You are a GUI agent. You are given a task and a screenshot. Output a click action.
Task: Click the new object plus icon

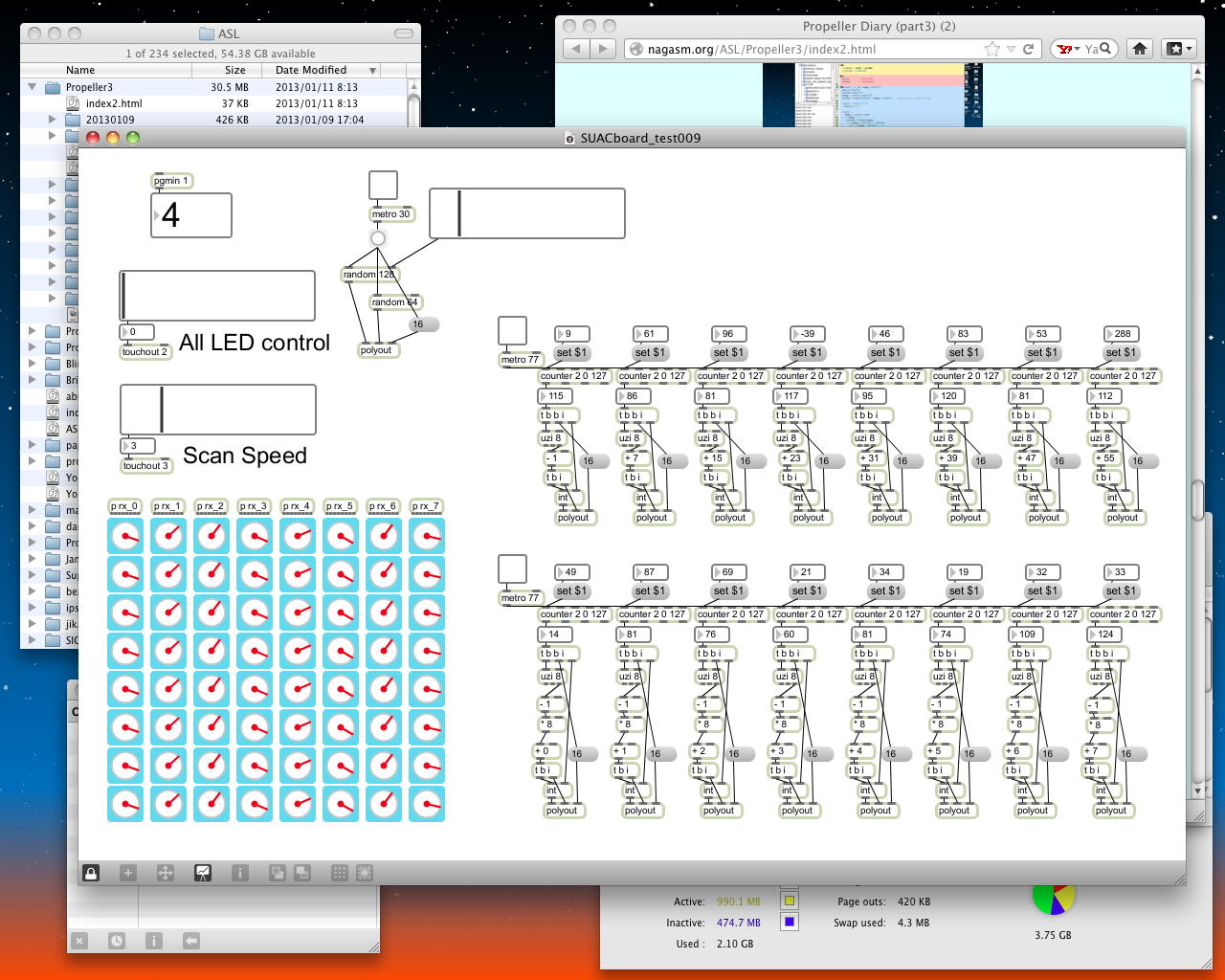coord(128,873)
